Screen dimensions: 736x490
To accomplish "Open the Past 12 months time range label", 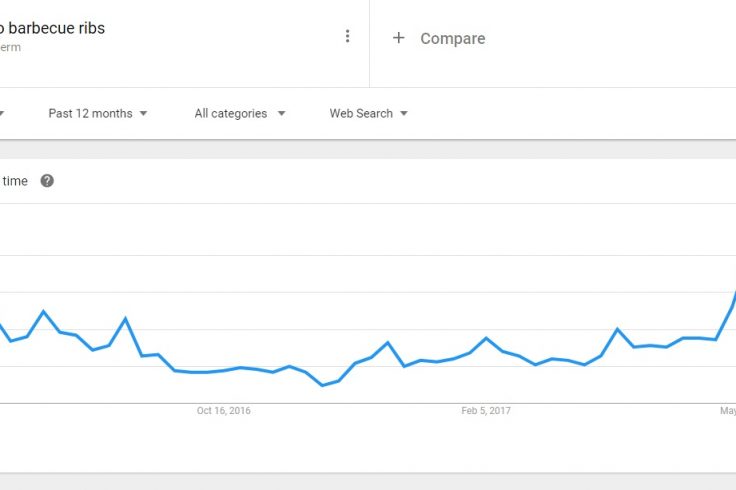I will 90,113.
